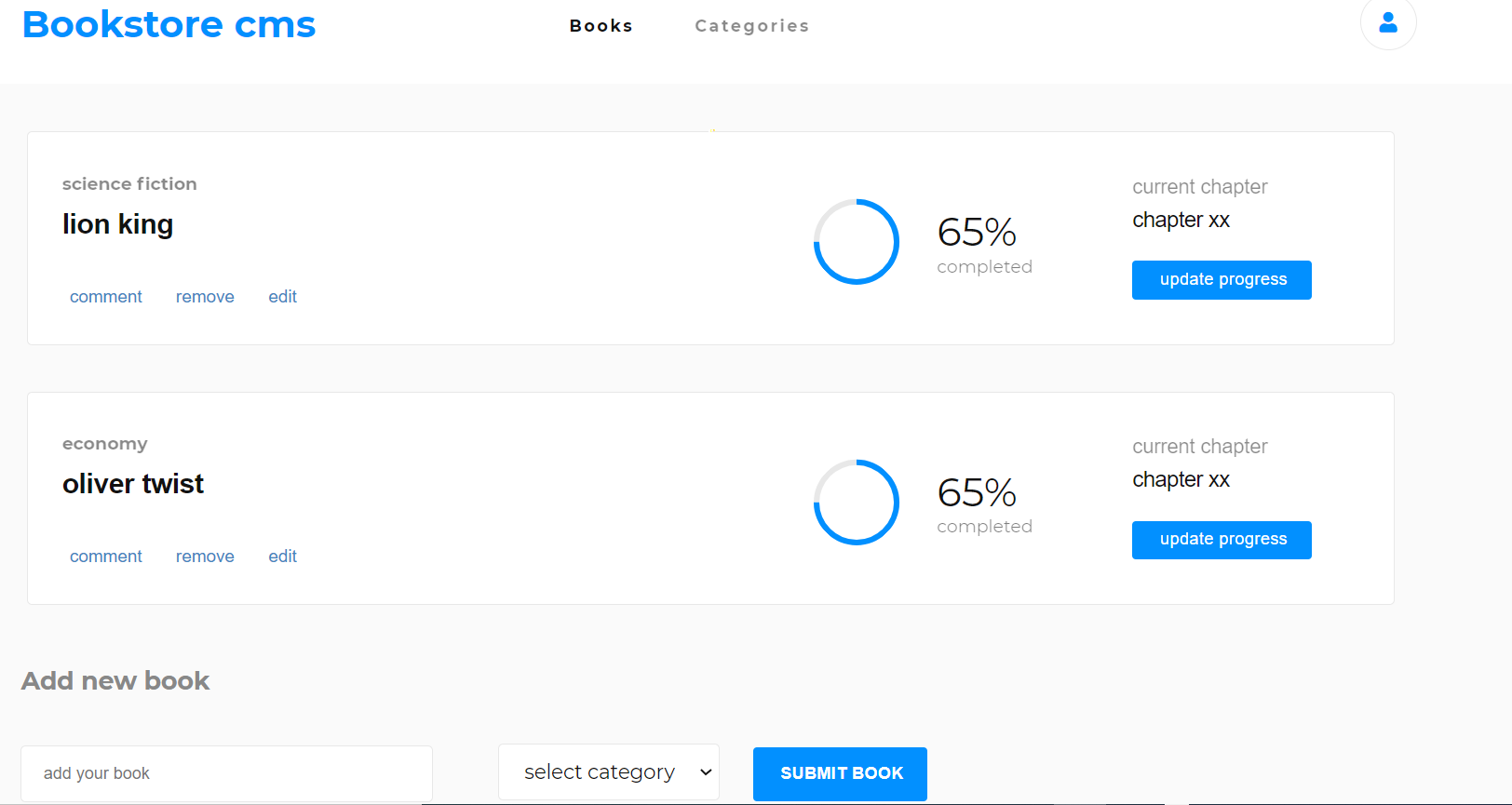Submit a new book
Screen dimensions: 1512x805
(x=839, y=773)
